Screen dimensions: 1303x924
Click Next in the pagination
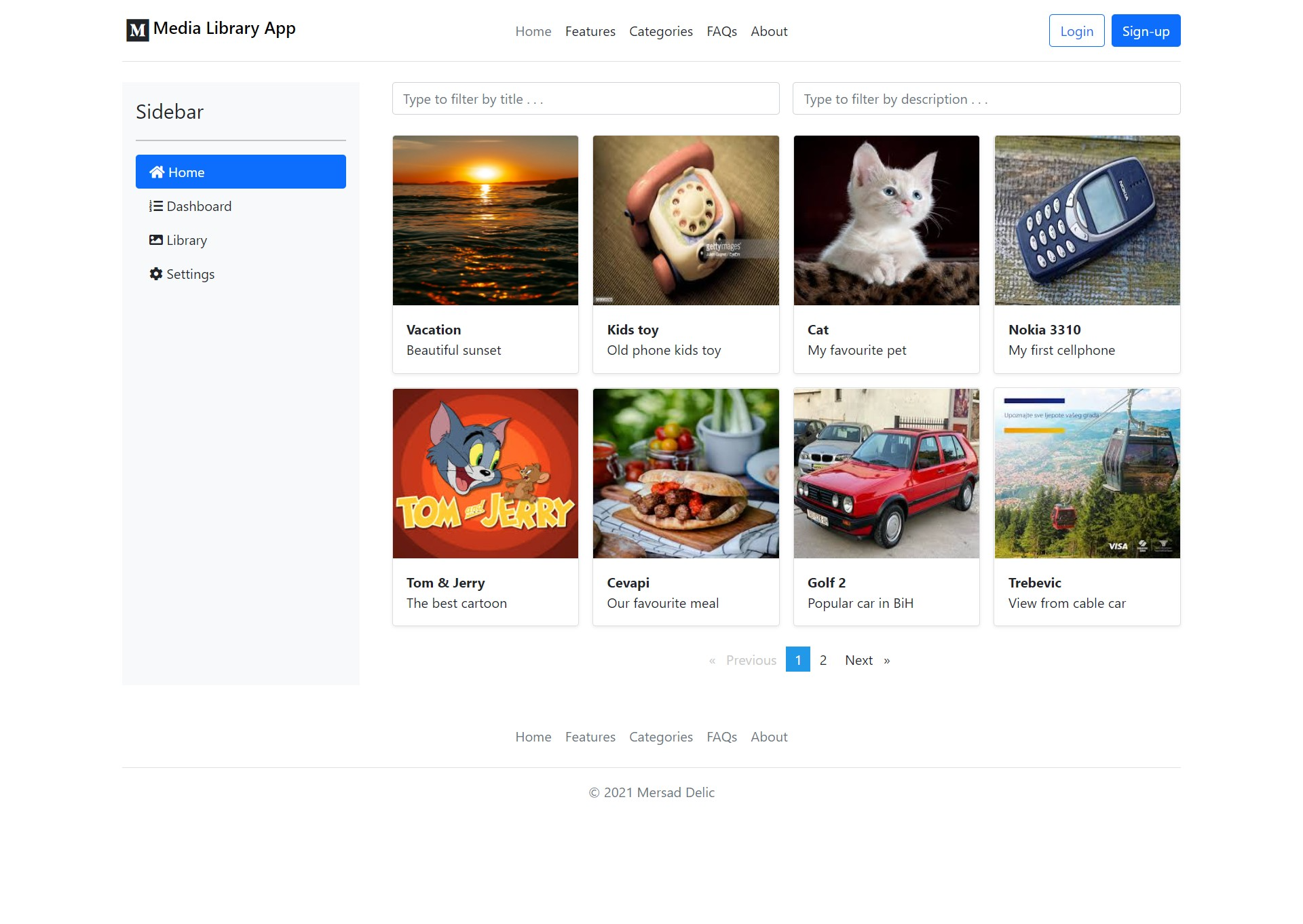point(858,659)
